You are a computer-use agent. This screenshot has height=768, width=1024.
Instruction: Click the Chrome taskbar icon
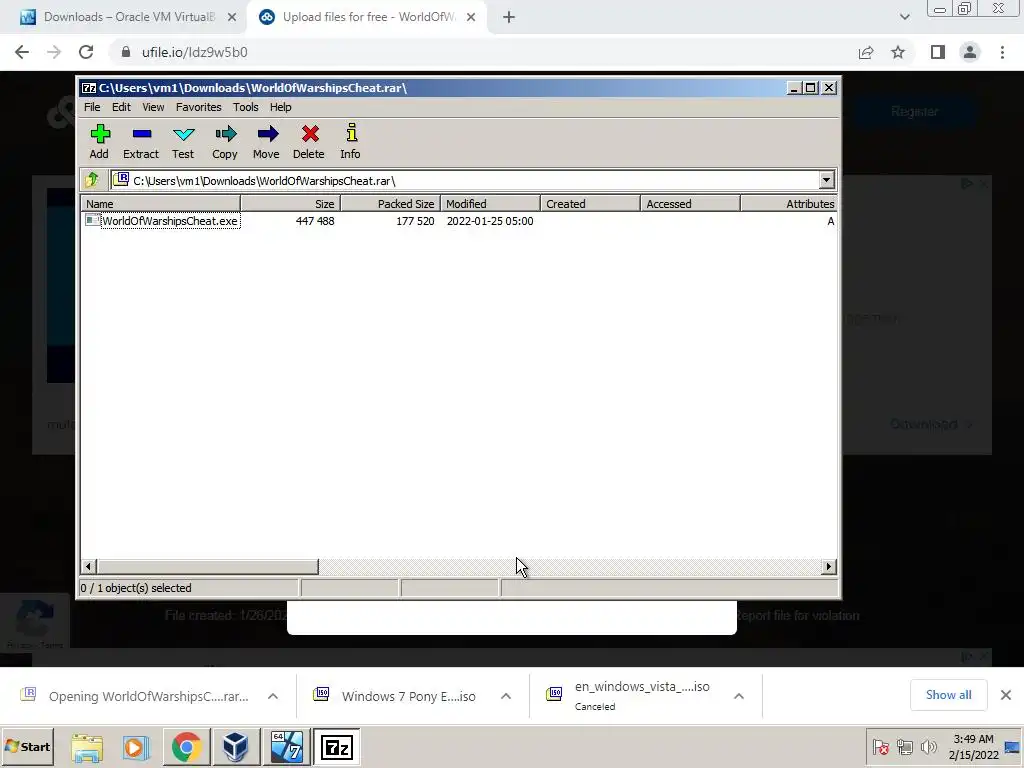point(186,747)
